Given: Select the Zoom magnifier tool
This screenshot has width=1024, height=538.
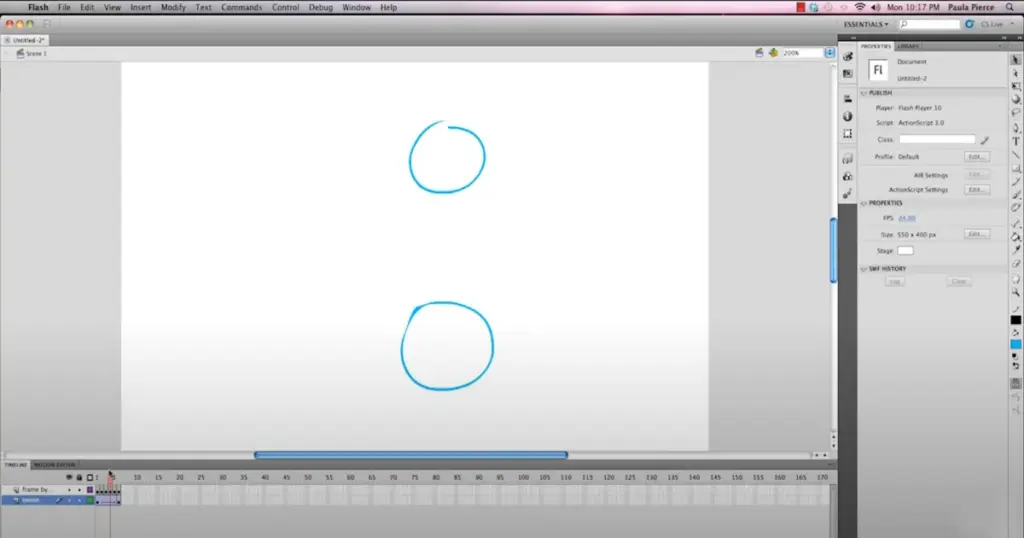Looking at the screenshot, I should (x=1016, y=292).
